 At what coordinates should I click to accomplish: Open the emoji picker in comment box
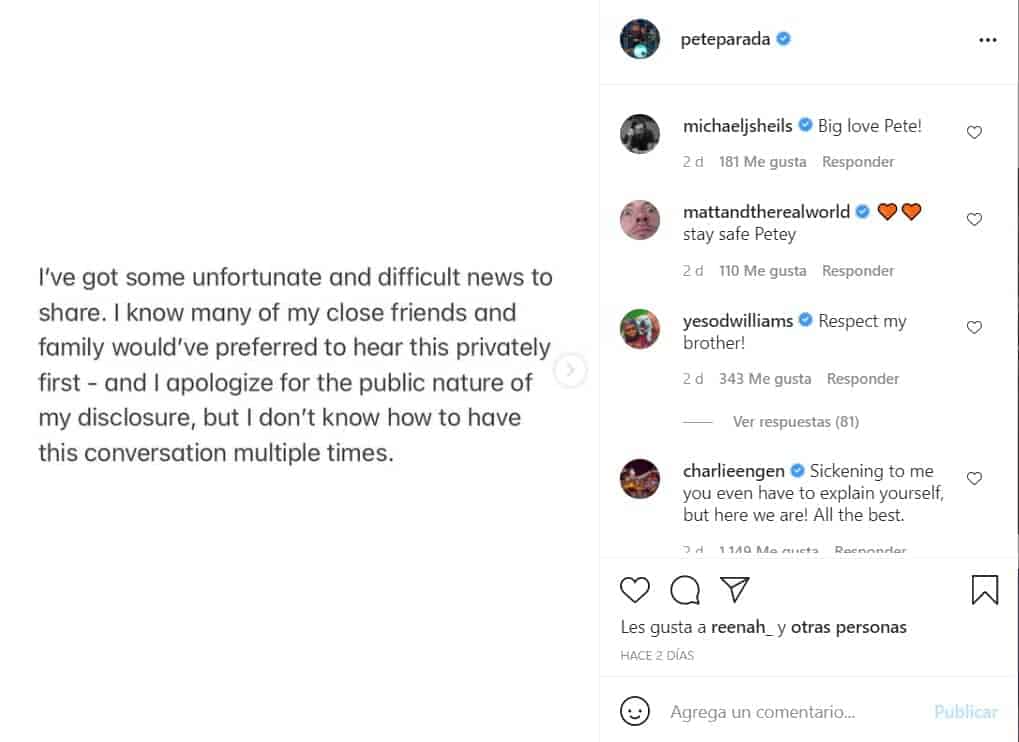[635, 712]
